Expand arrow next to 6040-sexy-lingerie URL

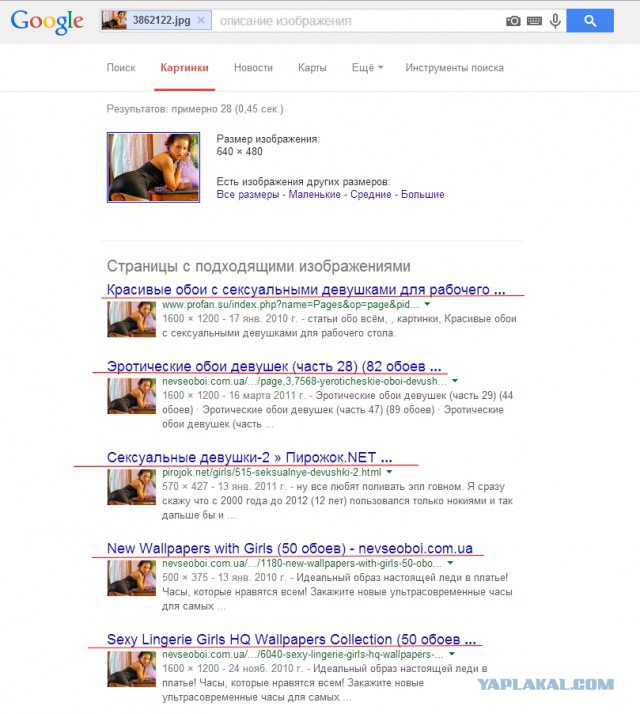coord(452,654)
